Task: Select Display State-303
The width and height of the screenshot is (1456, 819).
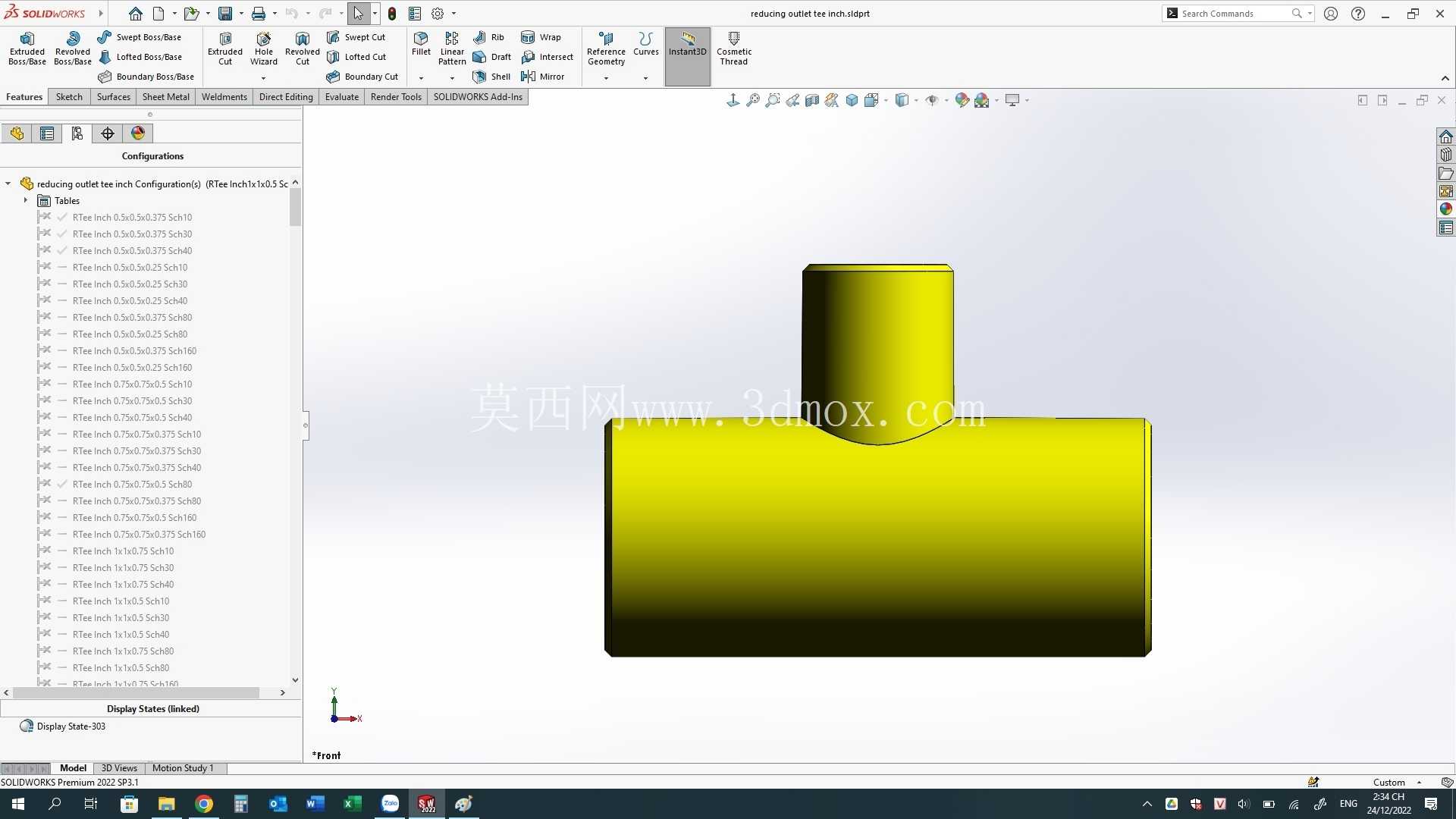Action: 71,726
